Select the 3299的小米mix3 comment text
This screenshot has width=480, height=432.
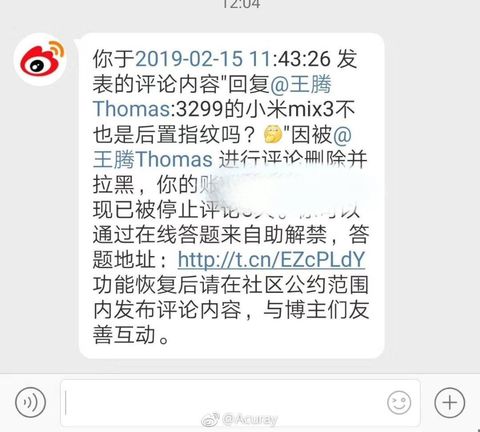[x=255, y=109]
